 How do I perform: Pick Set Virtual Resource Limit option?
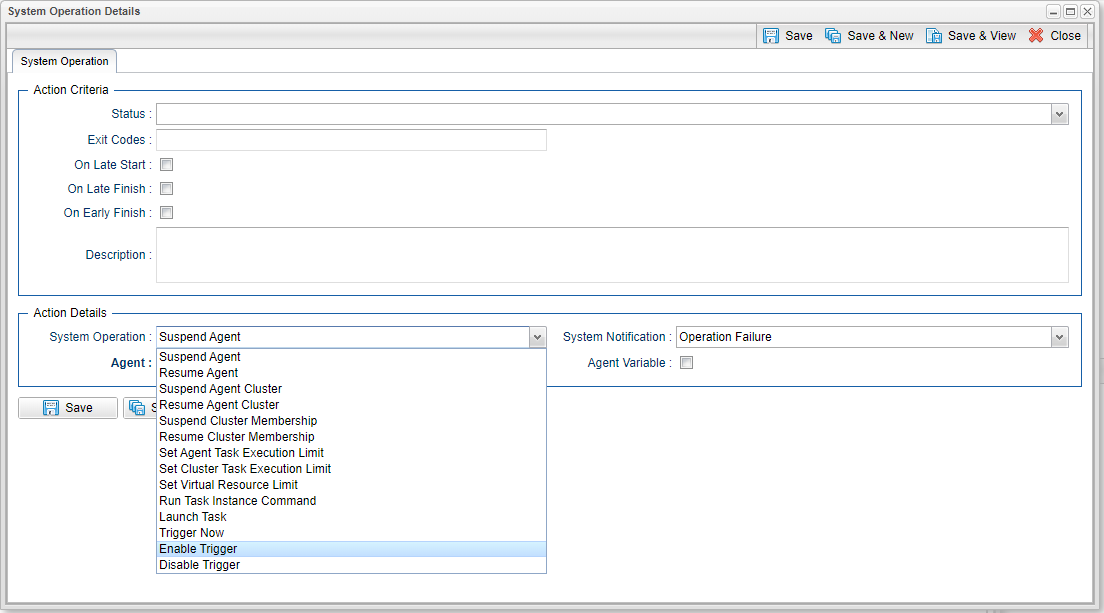pyautogui.click(x=228, y=485)
